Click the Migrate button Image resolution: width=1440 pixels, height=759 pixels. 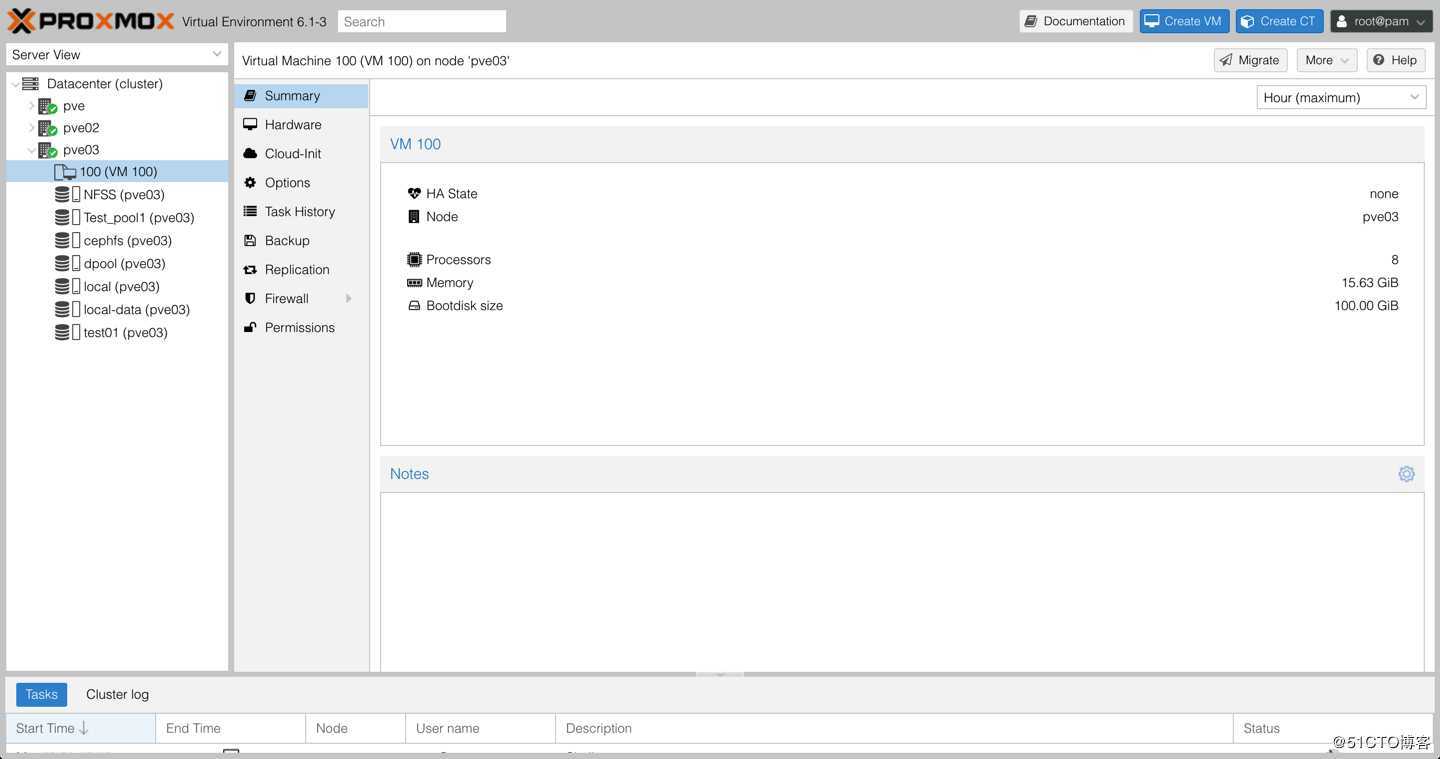point(1250,60)
